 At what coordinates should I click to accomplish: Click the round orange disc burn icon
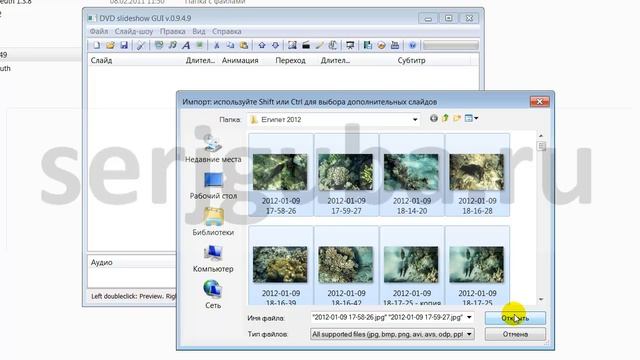click(381, 45)
